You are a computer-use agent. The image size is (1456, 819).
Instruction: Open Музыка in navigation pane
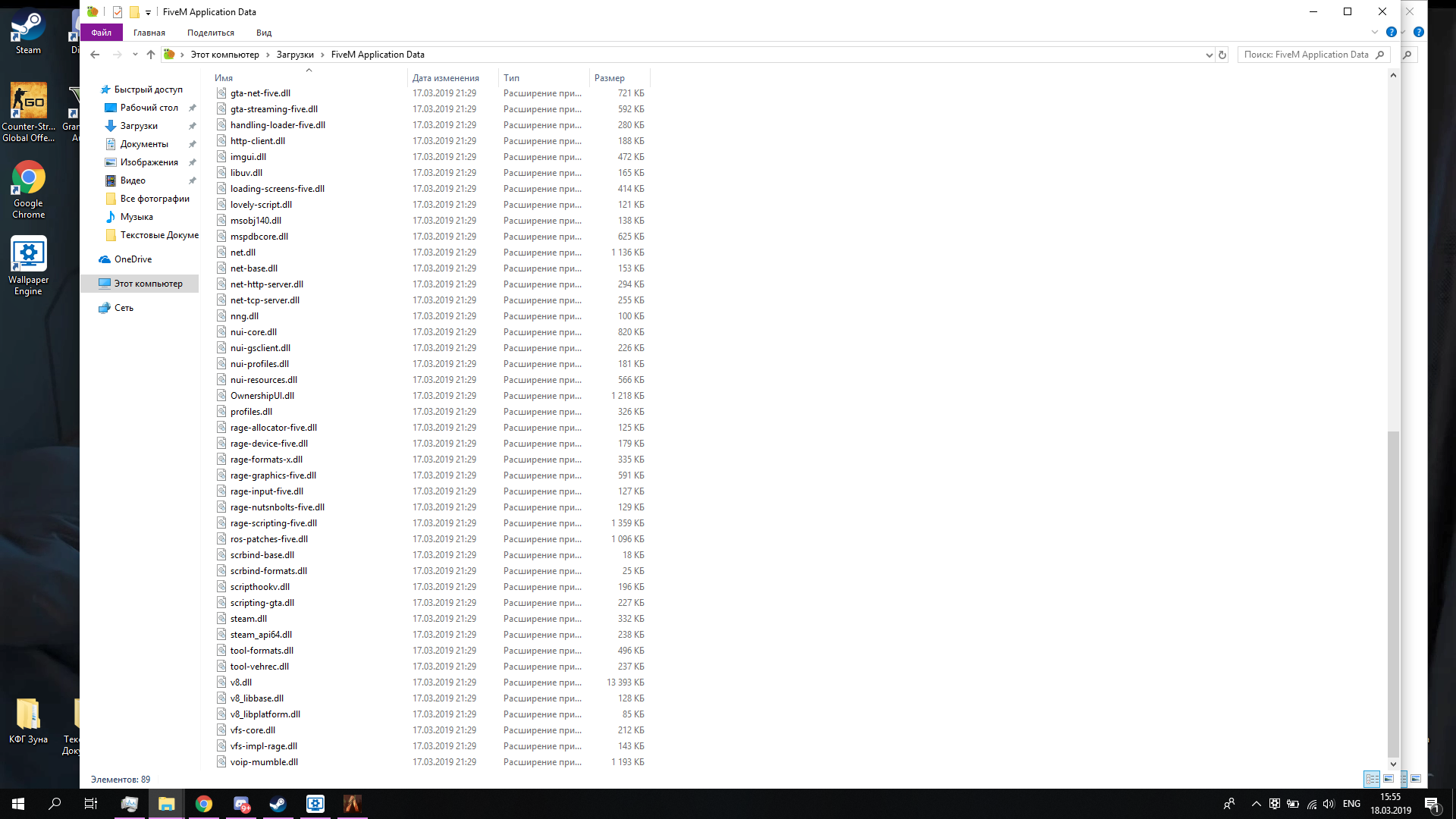pyautogui.click(x=136, y=217)
